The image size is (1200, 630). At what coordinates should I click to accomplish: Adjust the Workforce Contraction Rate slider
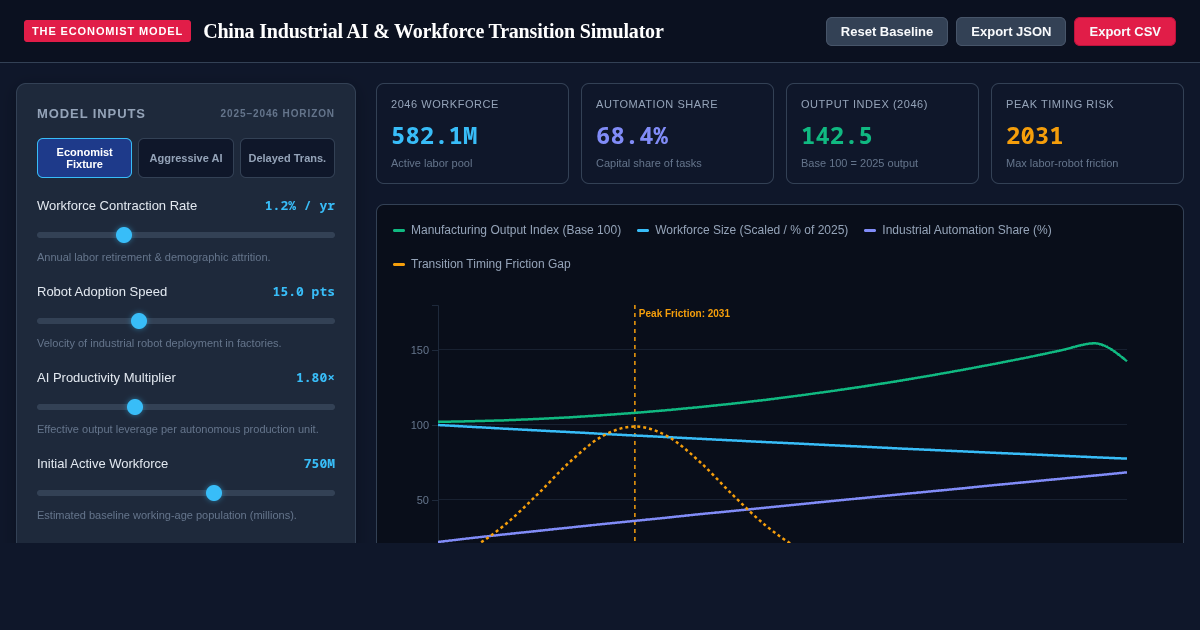click(186, 235)
